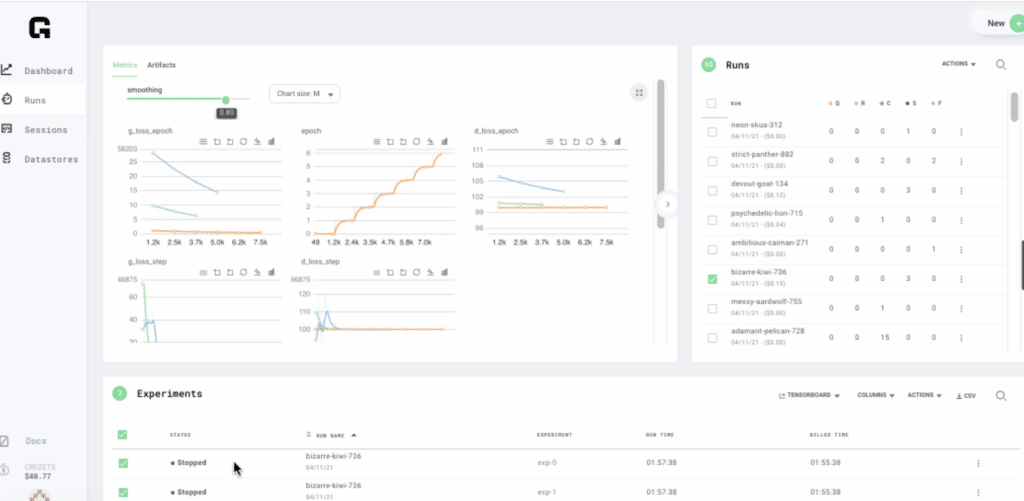Go to Dashboard in sidebar
The image size is (1024, 501).
pos(42,71)
